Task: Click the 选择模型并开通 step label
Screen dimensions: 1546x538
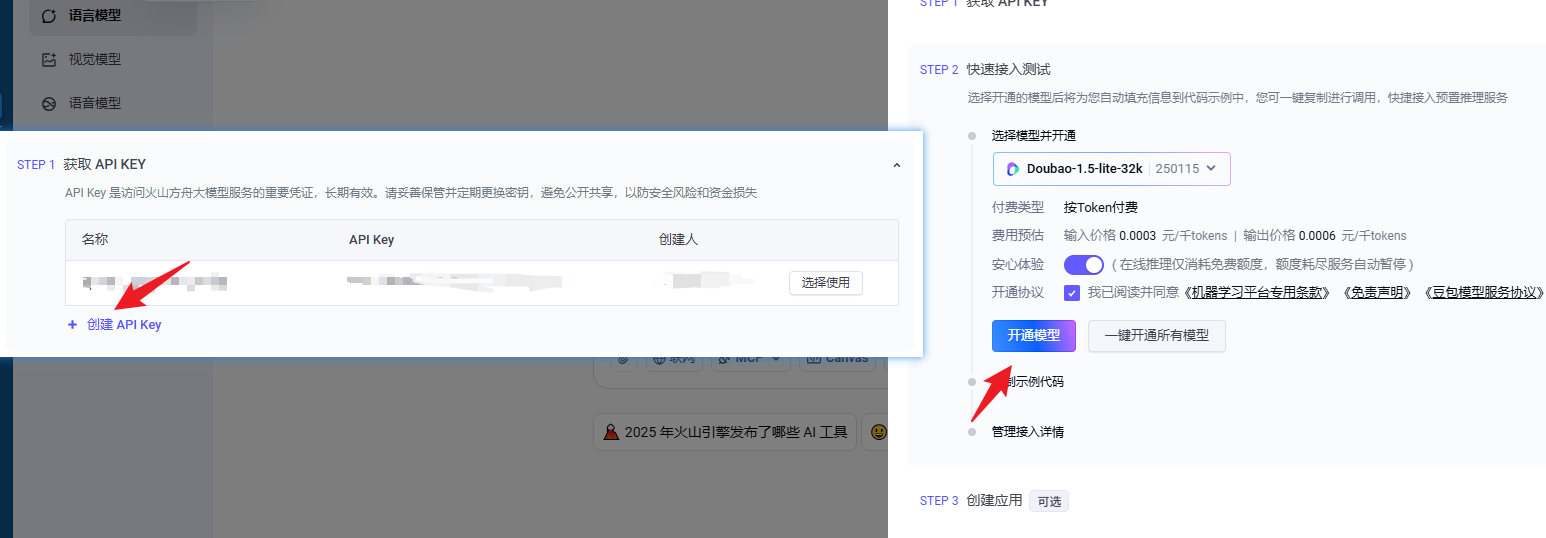Action: pyautogui.click(x=1033, y=136)
